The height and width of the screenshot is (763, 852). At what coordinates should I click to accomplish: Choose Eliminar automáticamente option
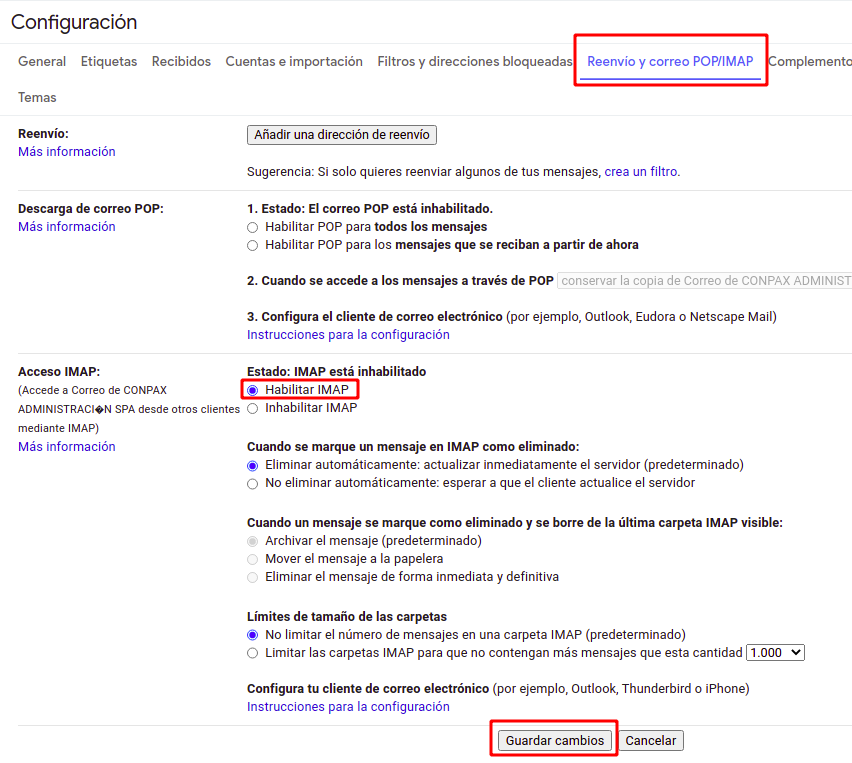tap(252, 465)
